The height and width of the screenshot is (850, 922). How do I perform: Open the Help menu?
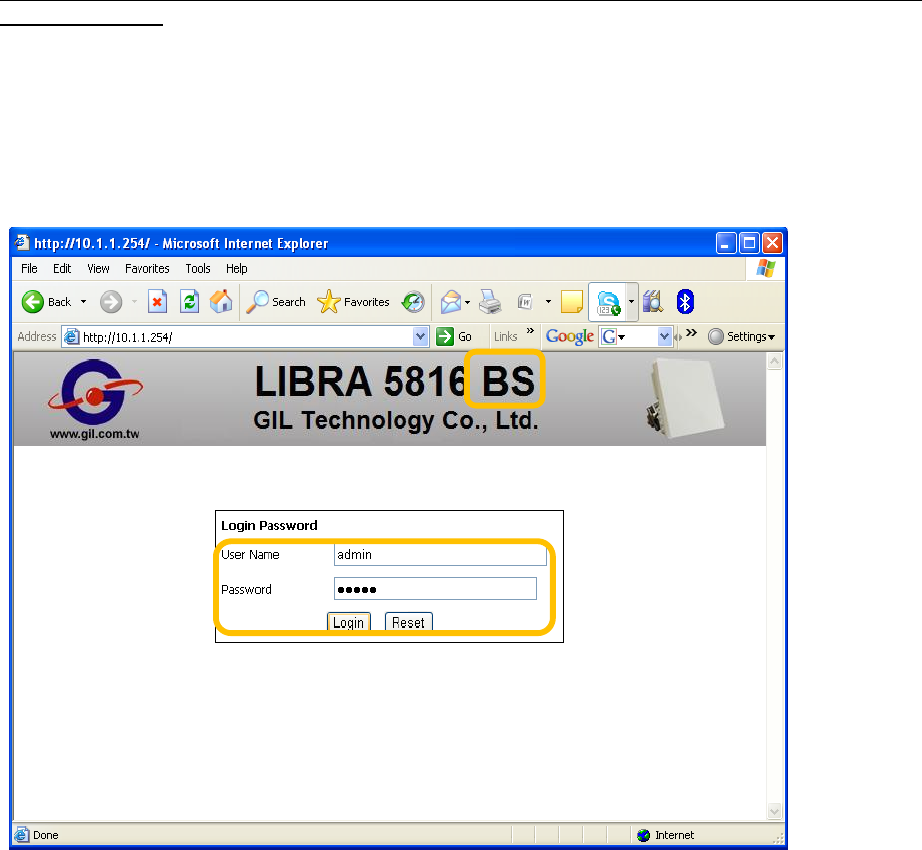236,269
